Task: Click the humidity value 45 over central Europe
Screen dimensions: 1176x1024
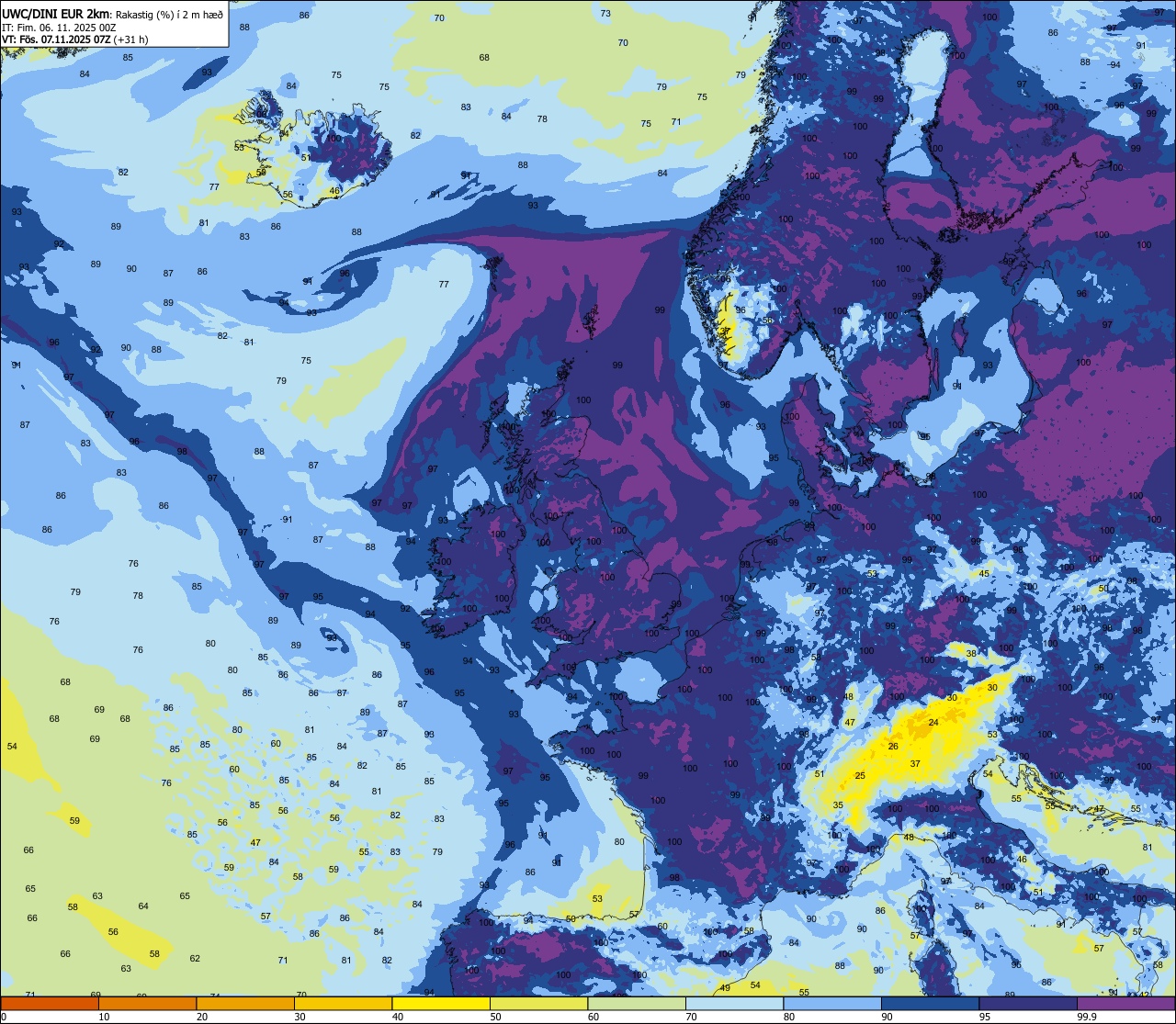Action: (984, 574)
